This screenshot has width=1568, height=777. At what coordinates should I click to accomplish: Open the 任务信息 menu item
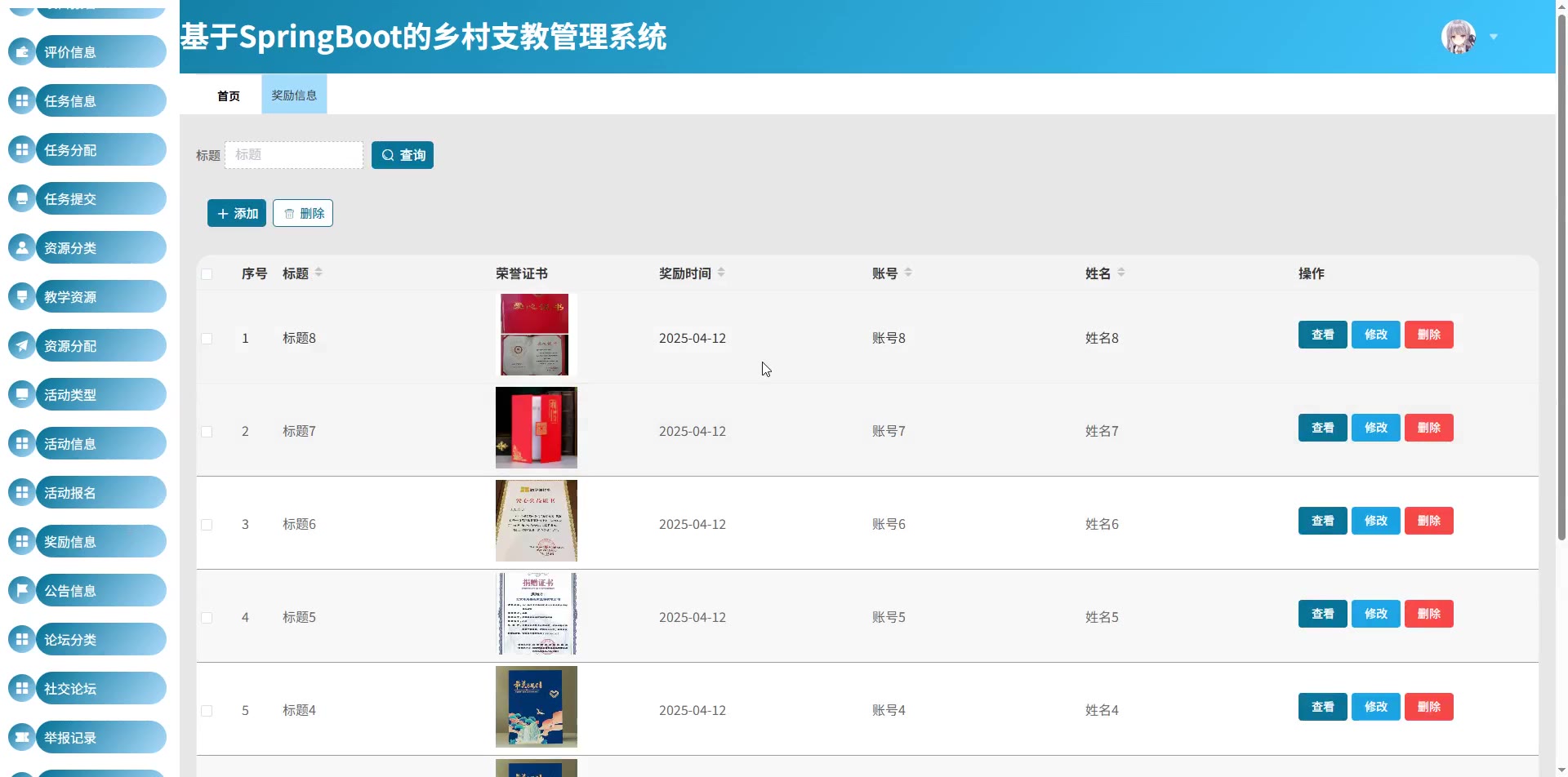(101, 101)
